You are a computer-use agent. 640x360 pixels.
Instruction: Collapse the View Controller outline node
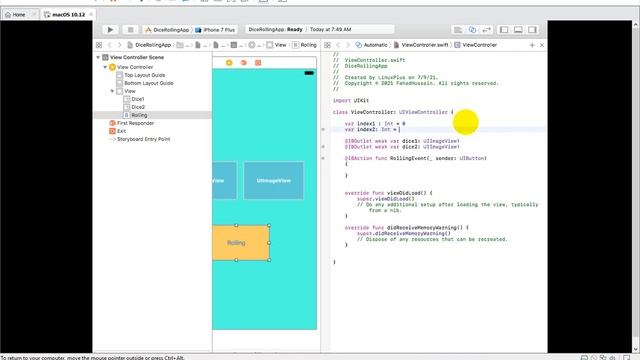[x=105, y=67]
